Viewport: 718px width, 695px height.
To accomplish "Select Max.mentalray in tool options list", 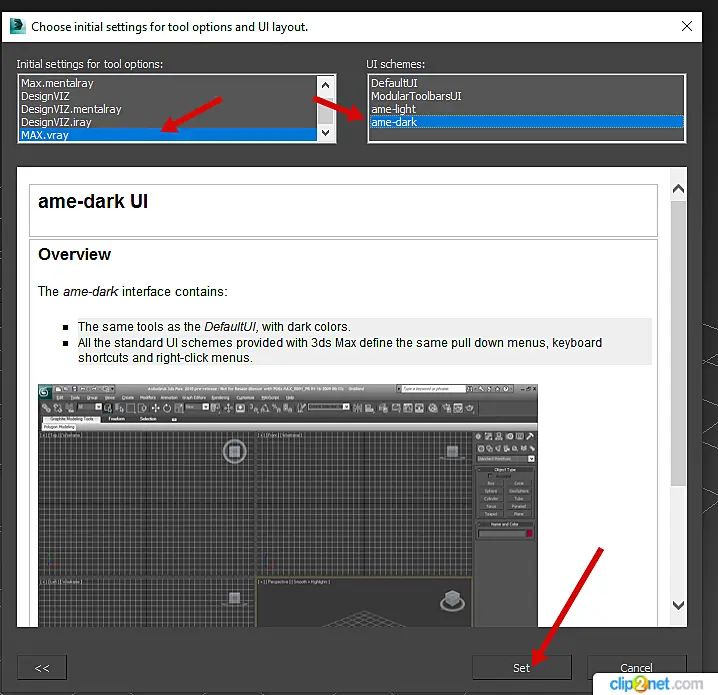I will click(168, 83).
